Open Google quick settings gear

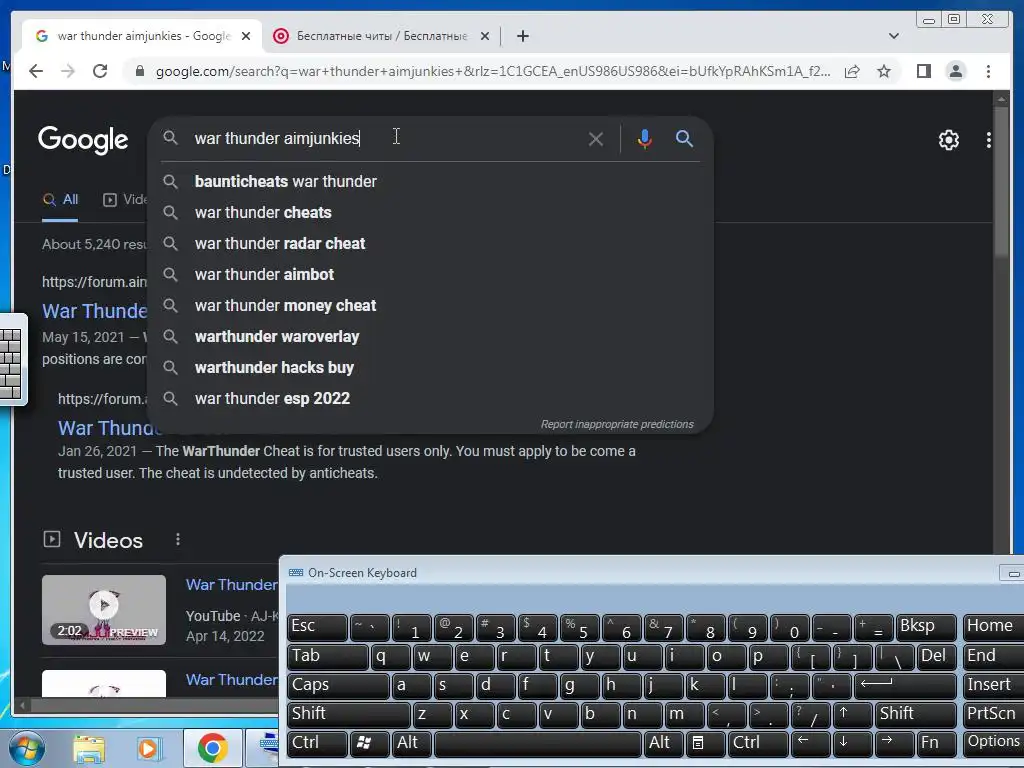(x=948, y=140)
